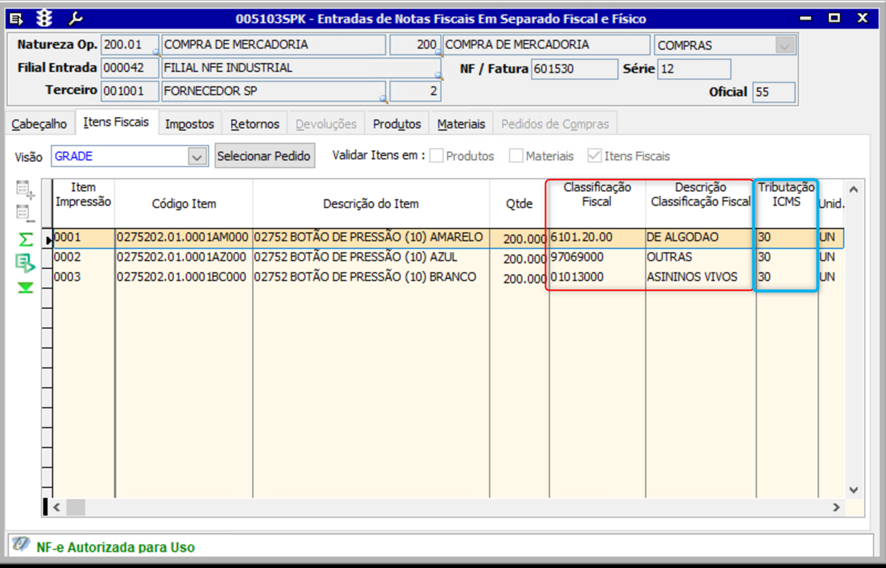Click the horizontal scrollbar left arrow
This screenshot has height=568, width=886.
pos(57,507)
